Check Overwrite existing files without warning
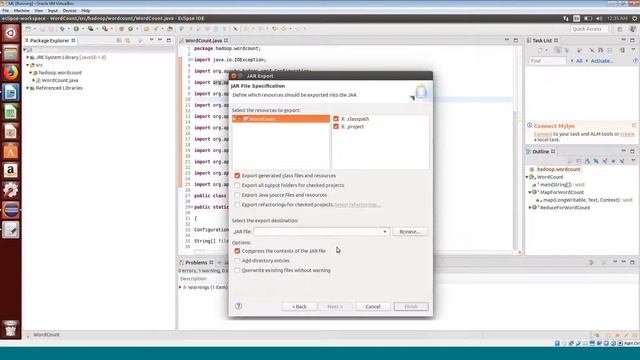Image resolution: width=640 pixels, height=360 pixels. click(237, 270)
